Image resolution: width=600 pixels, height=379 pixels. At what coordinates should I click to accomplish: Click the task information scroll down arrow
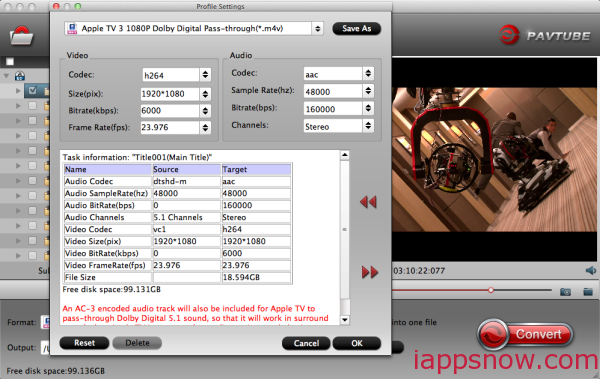pyautogui.click(x=344, y=320)
